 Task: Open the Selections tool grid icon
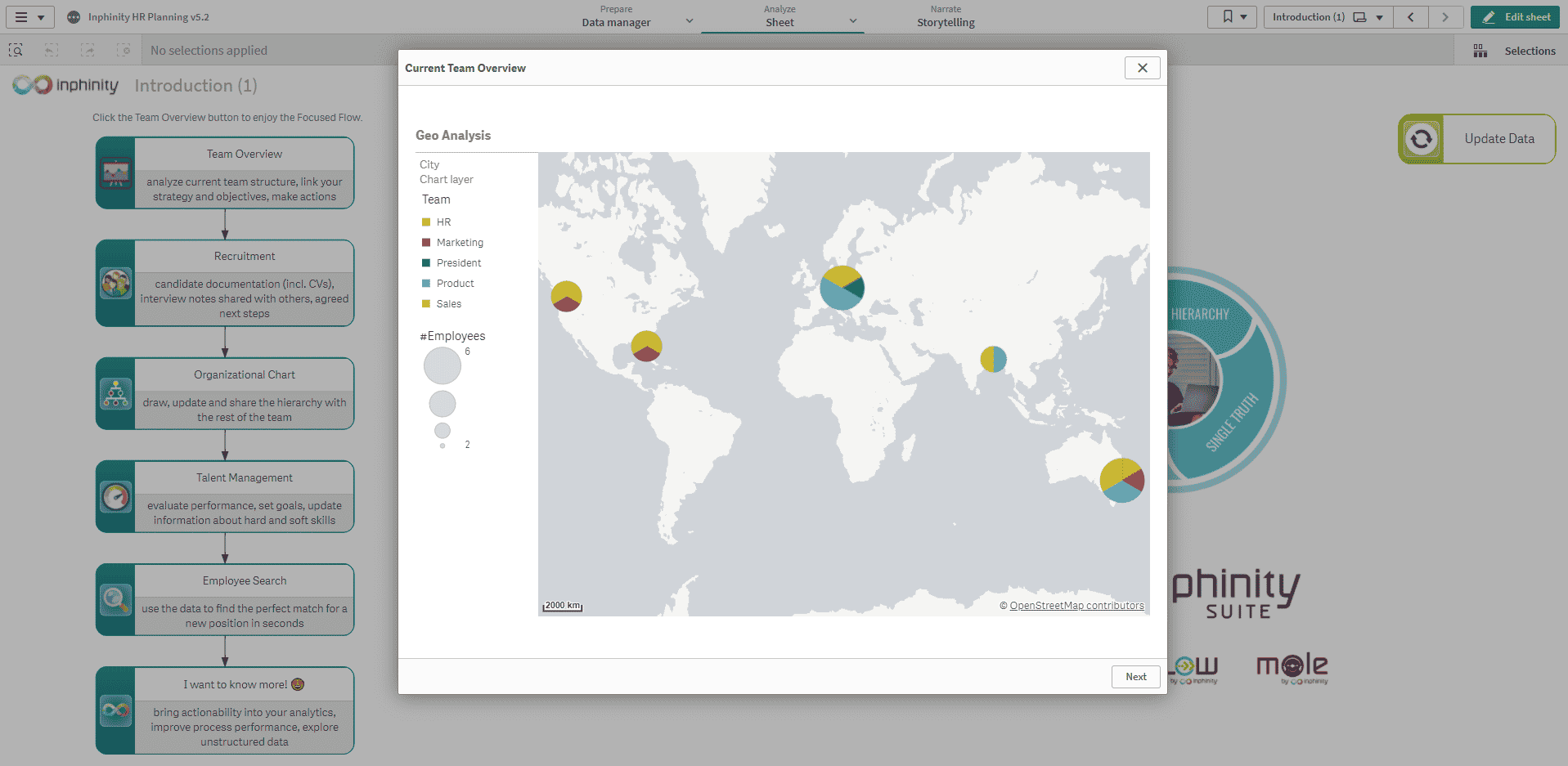[1480, 51]
